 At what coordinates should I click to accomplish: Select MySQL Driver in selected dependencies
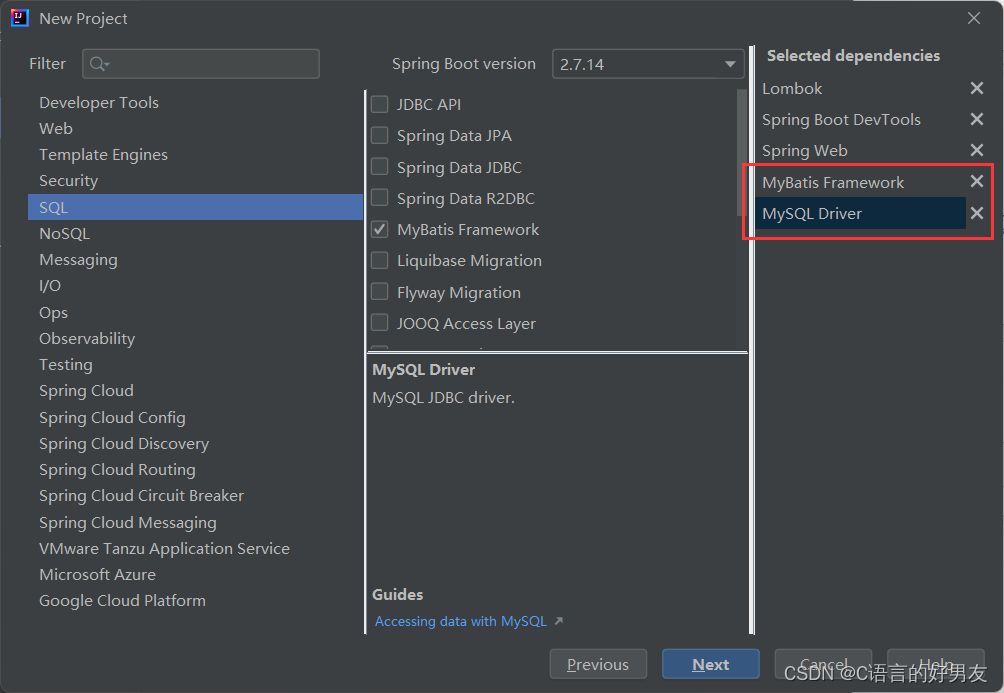[x=860, y=213]
